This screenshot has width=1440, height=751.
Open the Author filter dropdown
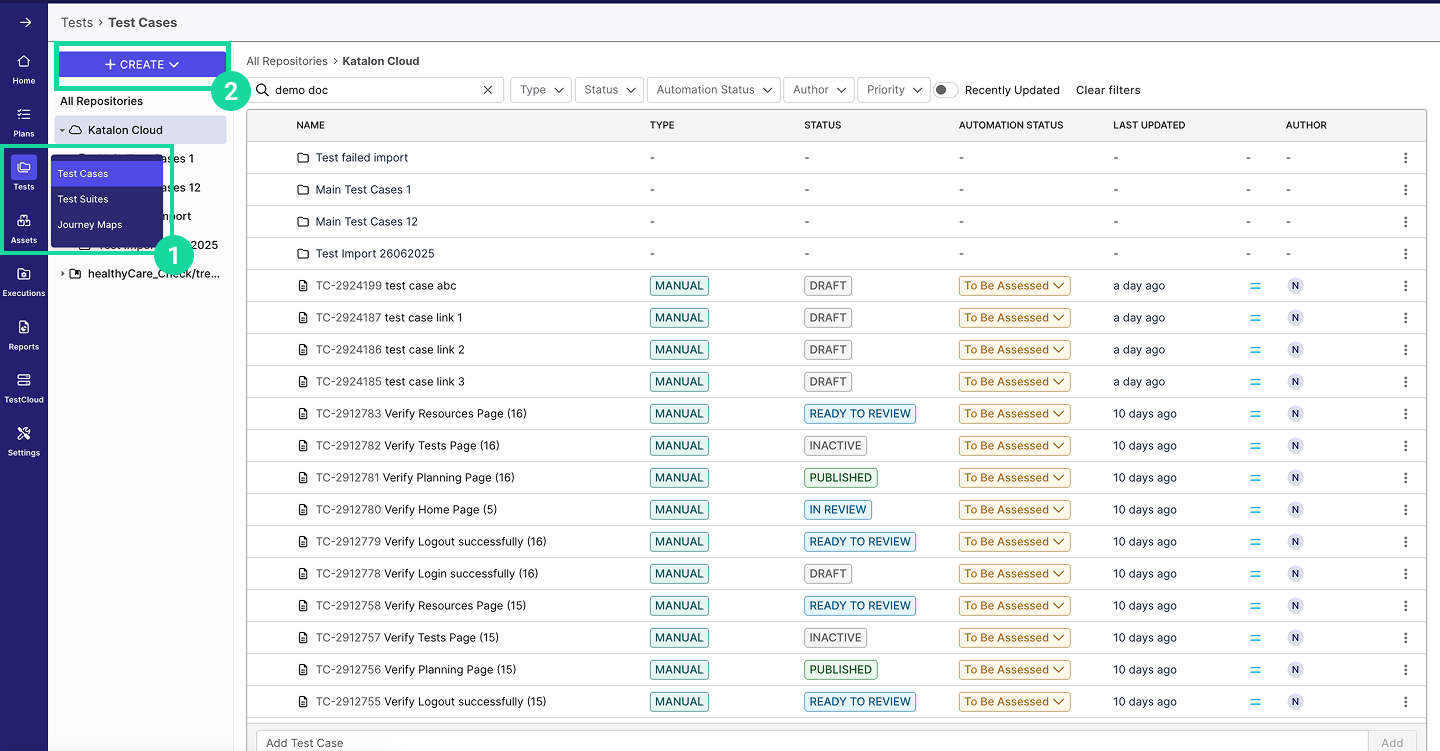(x=819, y=90)
